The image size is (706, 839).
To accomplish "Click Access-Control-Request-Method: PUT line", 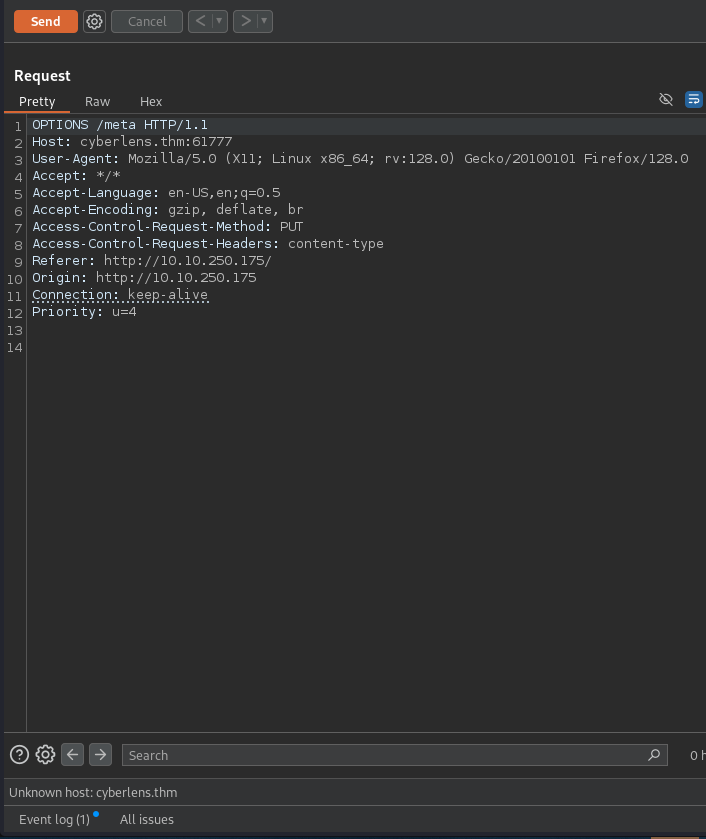I will pyautogui.click(x=168, y=227).
